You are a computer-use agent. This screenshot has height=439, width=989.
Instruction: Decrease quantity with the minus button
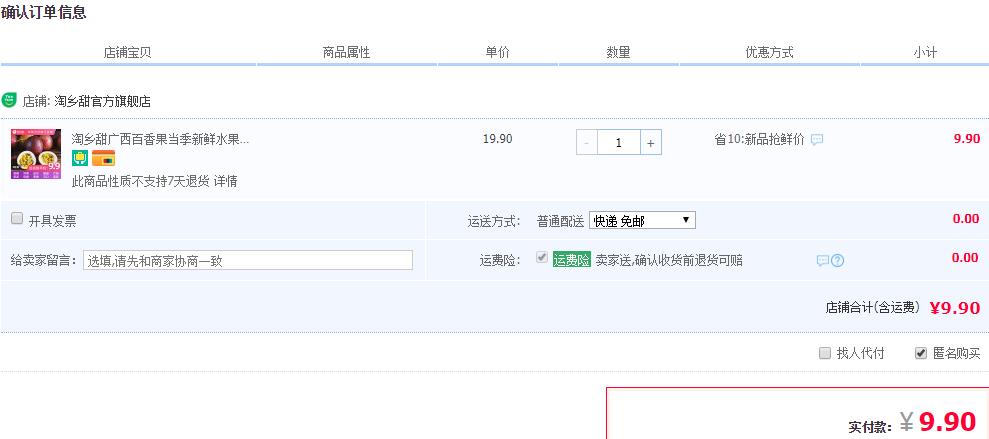coord(587,143)
